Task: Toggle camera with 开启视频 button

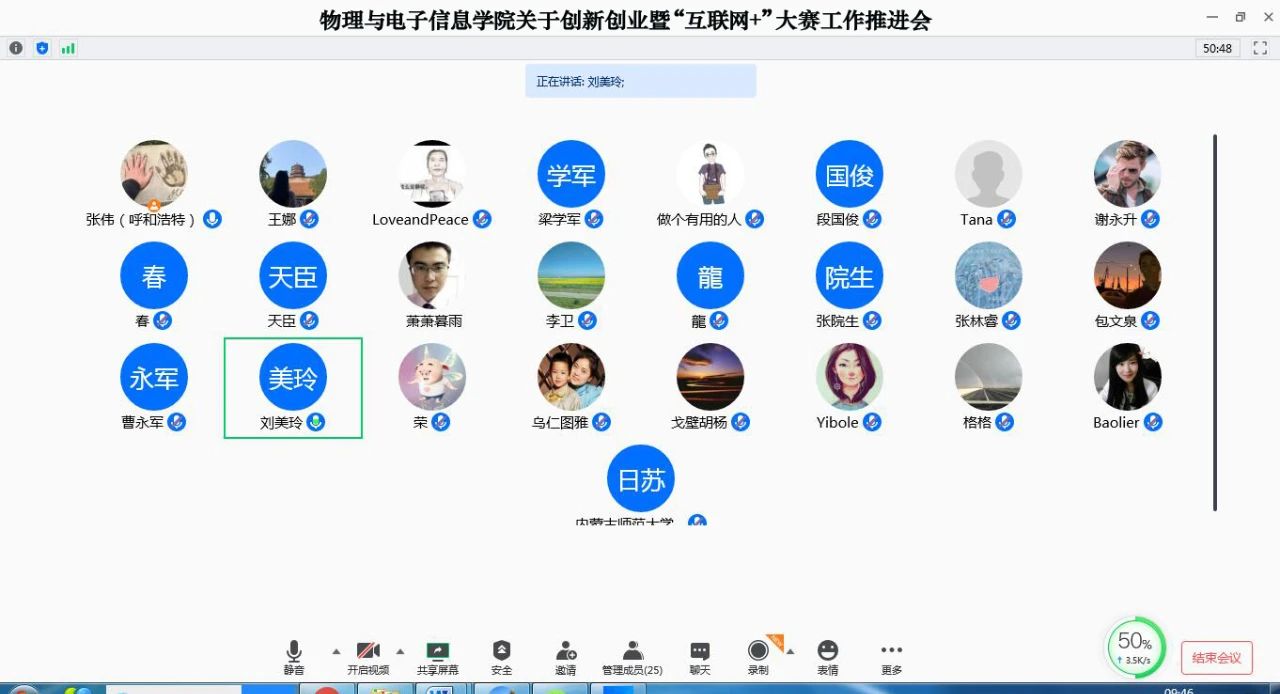Action: tap(368, 652)
